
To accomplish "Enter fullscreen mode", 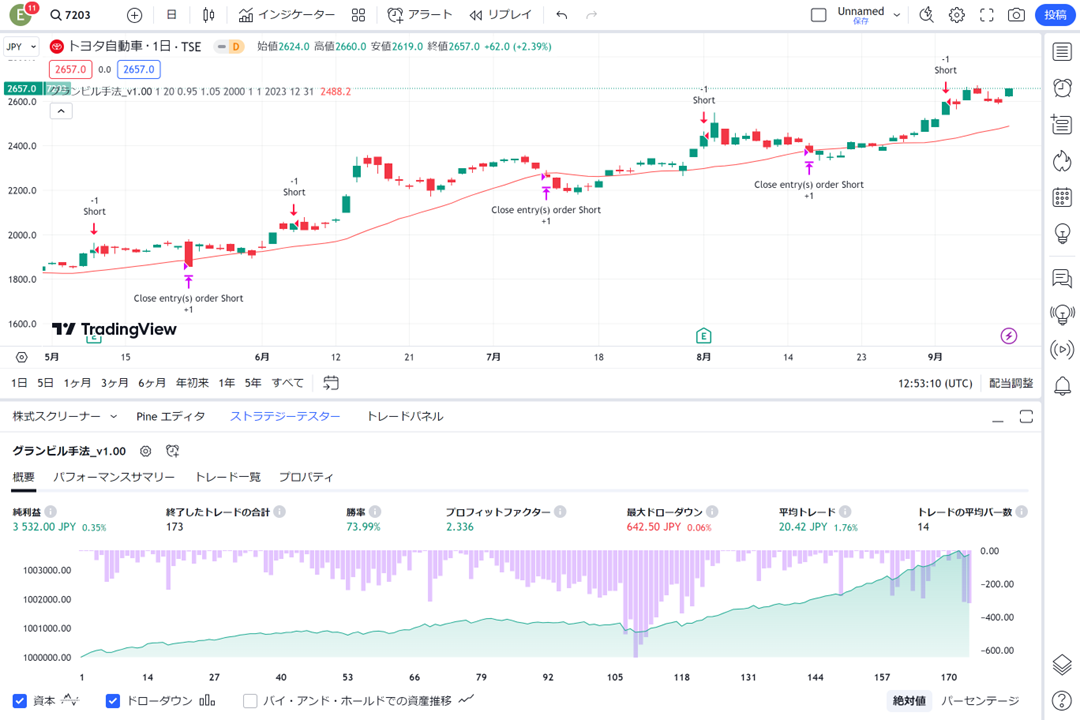I will (x=986, y=15).
